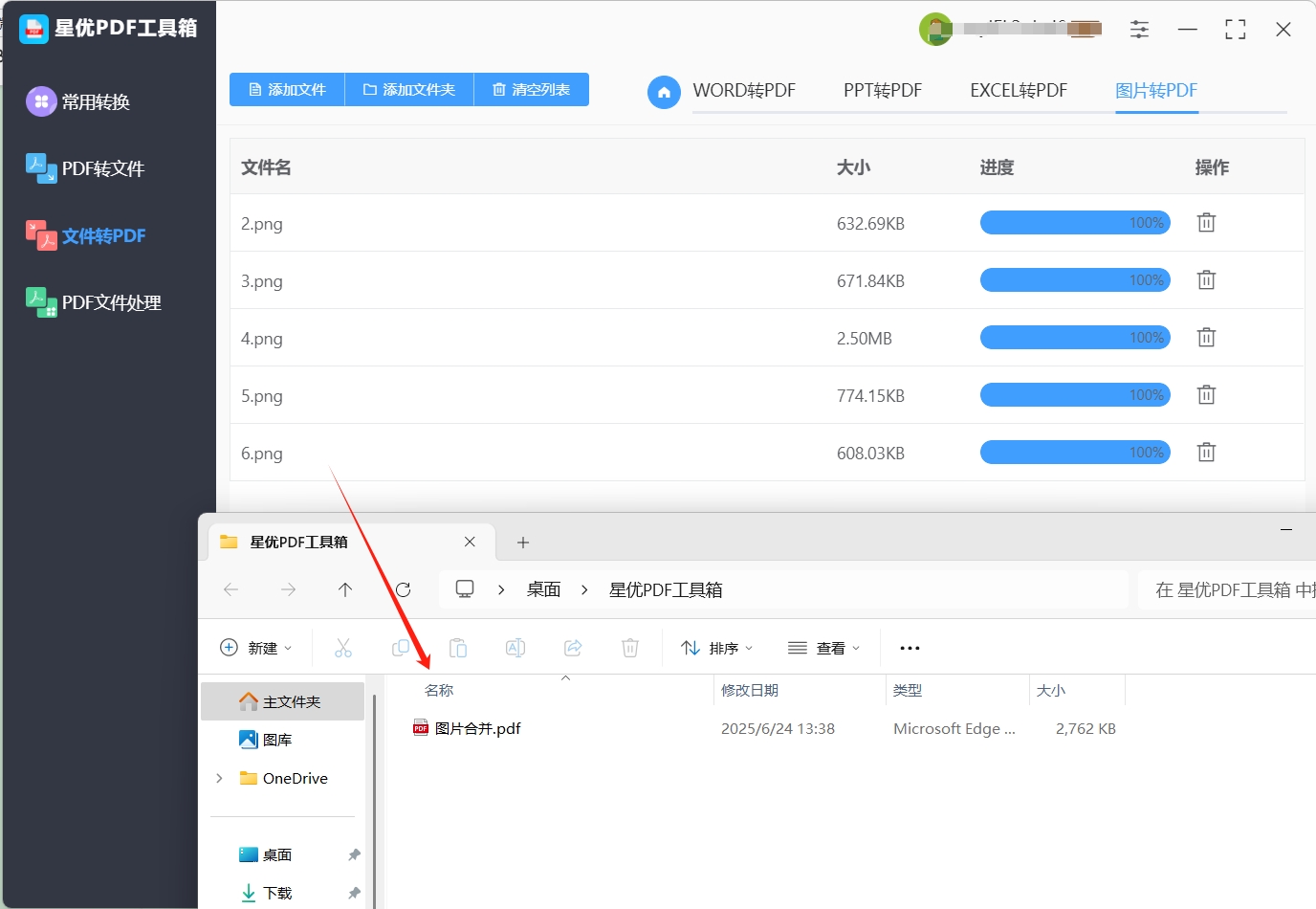Click the Delete icon in Explorer toolbar
The width and height of the screenshot is (1316, 909).
coord(630,648)
